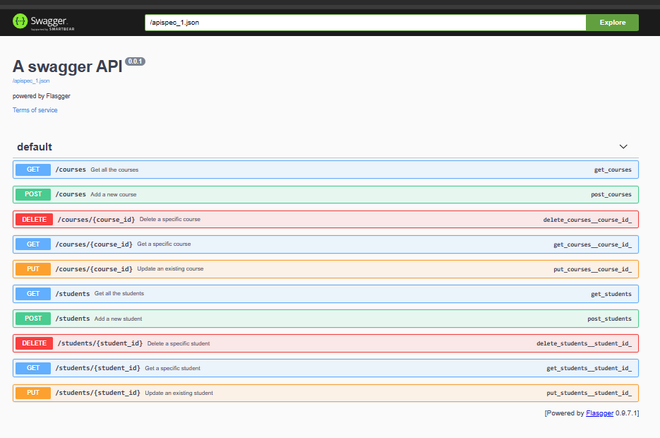The width and height of the screenshot is (660, 438).
Task: Click the get_students__student_id_ operation ID
Action: point(589,368)
